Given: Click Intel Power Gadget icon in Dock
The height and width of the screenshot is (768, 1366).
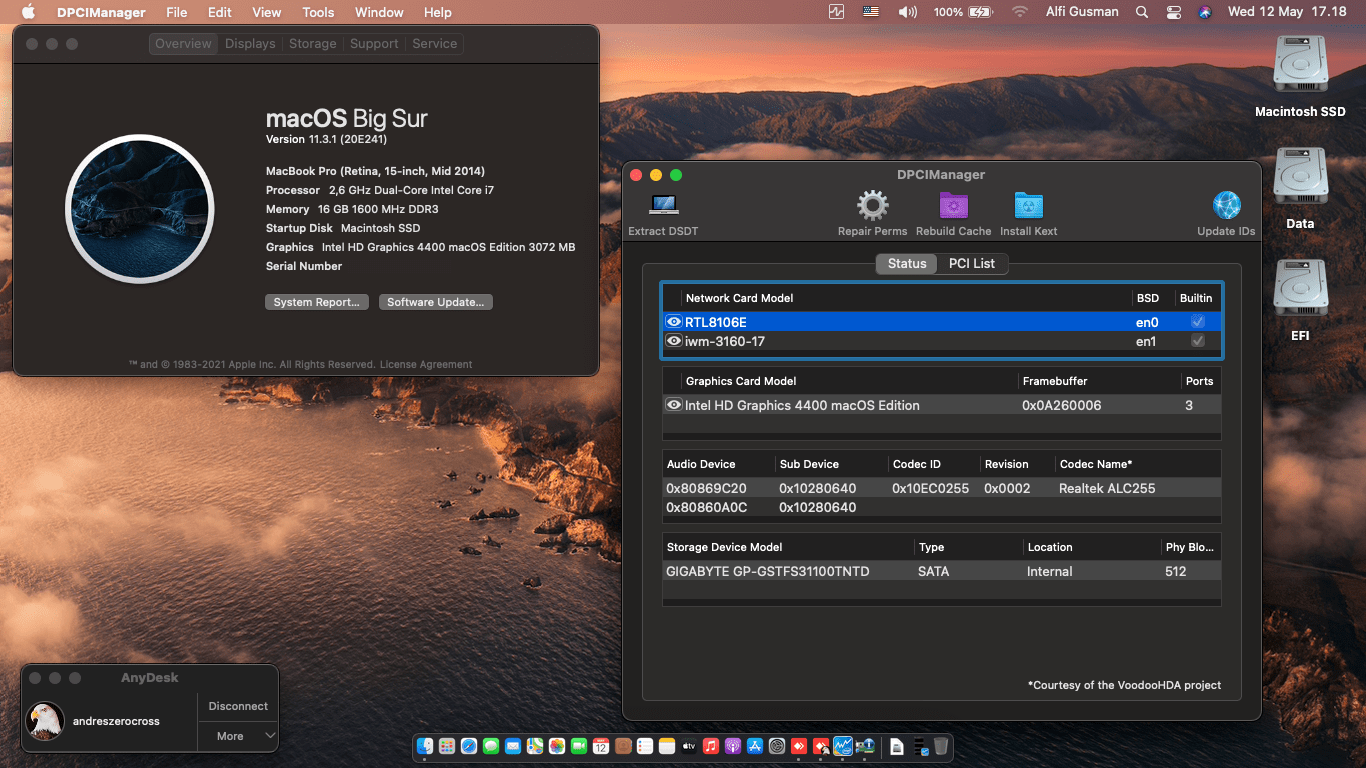Looking at the screenshot, I should pyautogui.click(x=843, y=746).
